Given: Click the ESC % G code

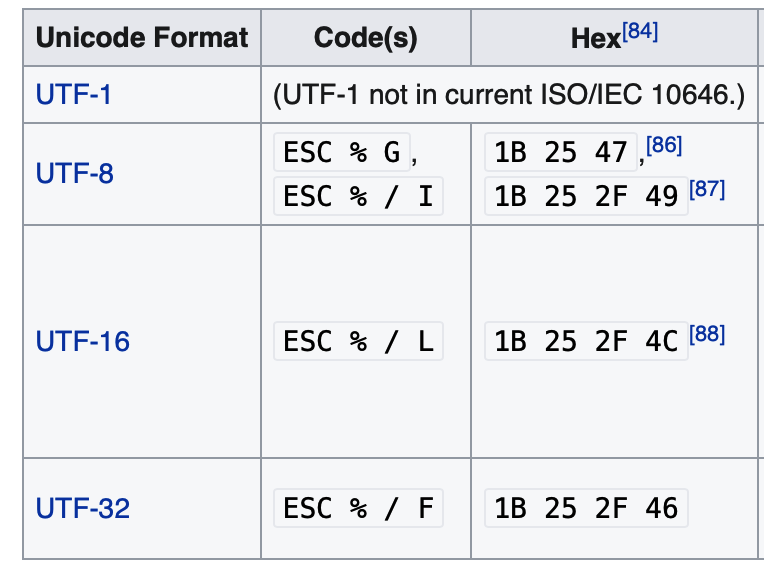Looking at the screenshot, I should point(341,153).
